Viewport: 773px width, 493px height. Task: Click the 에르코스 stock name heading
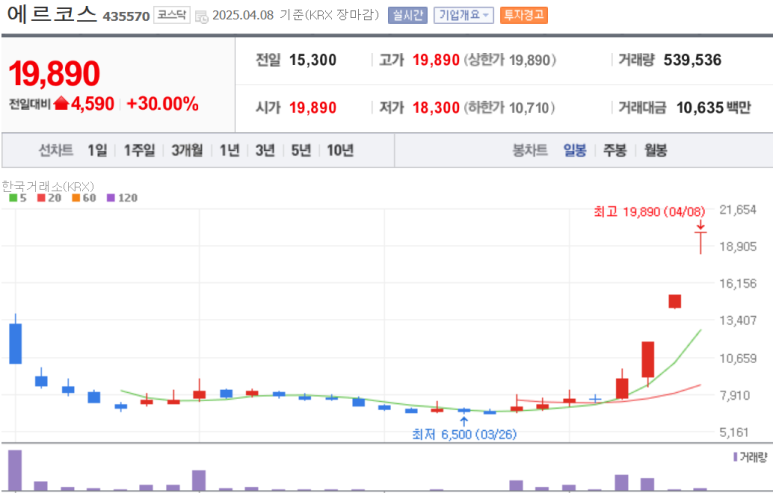[x=51, y=13]
